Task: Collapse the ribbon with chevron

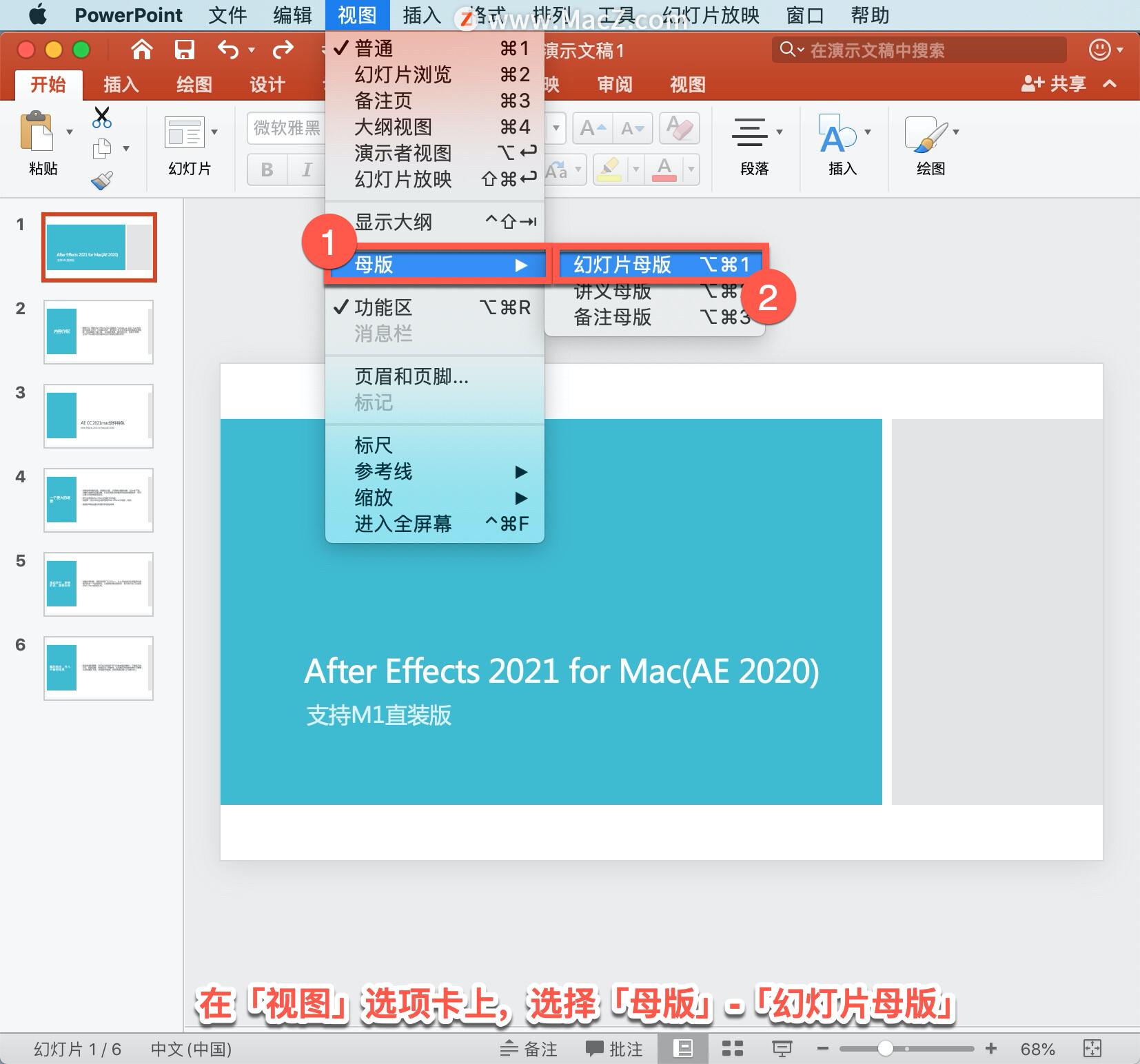Action: [1110, 84]
